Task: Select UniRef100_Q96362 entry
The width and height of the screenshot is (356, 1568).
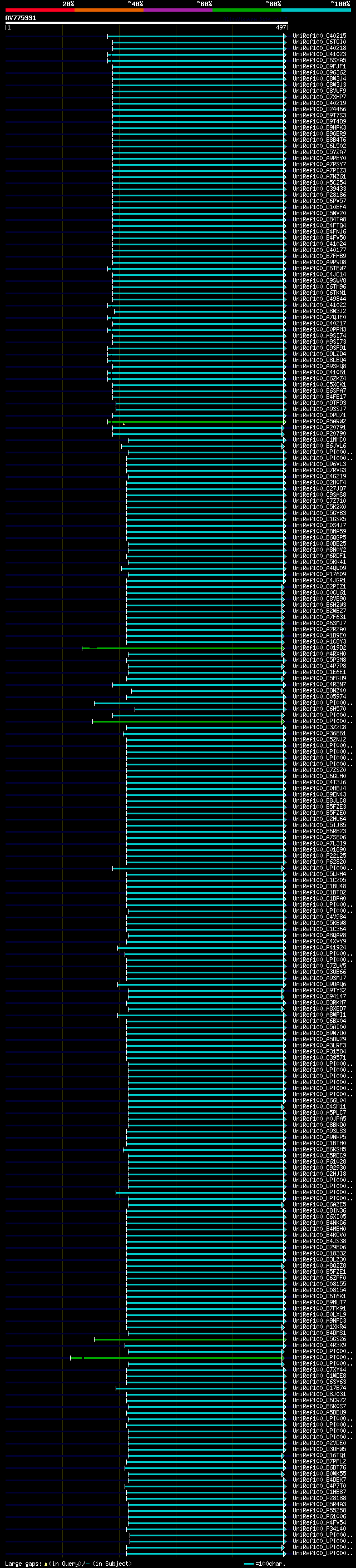Action: 319,72
